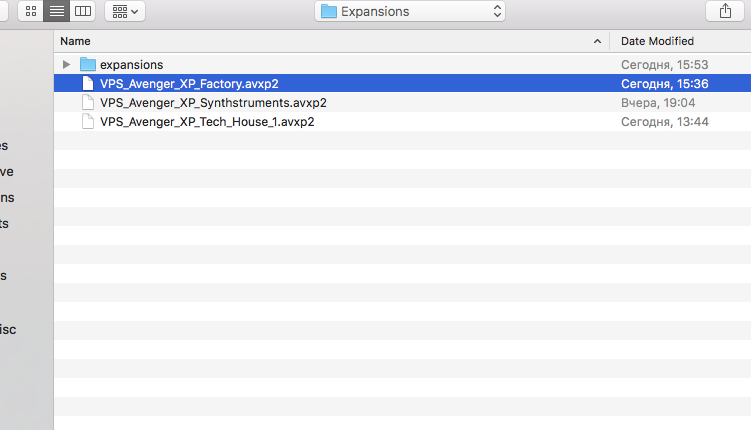Click the date Вчера, 19:04
The width and height of the screenshot is (751, 430).
click(658, 103)
